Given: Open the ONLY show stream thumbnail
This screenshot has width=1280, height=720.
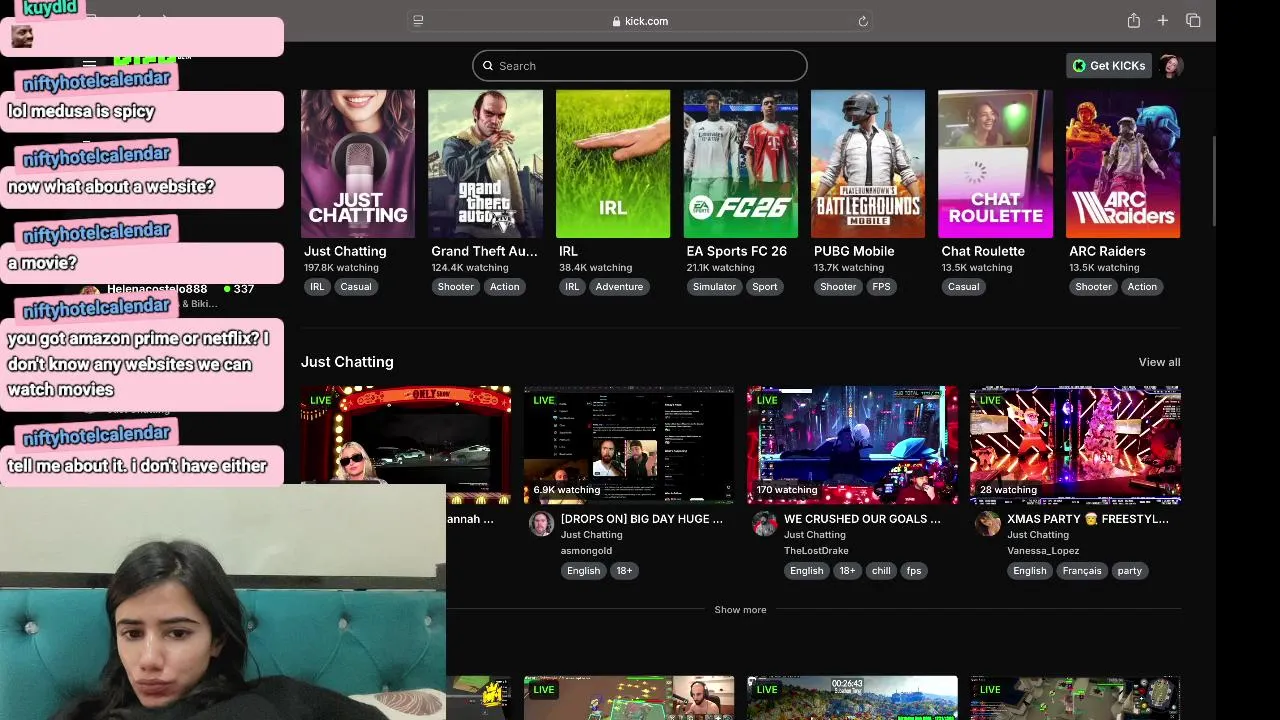Looking at the screenshot, I should 406,436.
